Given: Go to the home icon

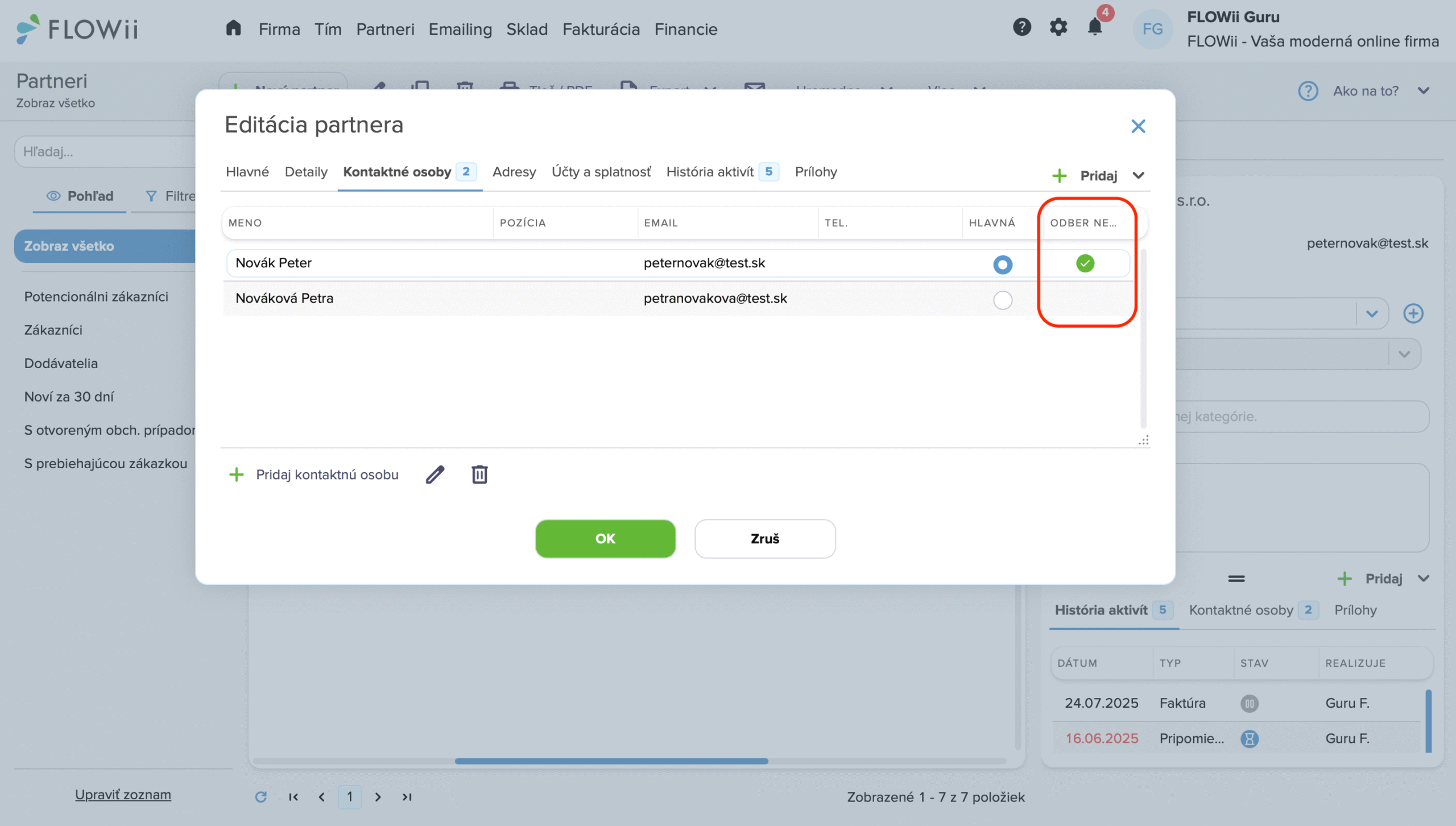Looking at the screenshot, I should 233,28.
